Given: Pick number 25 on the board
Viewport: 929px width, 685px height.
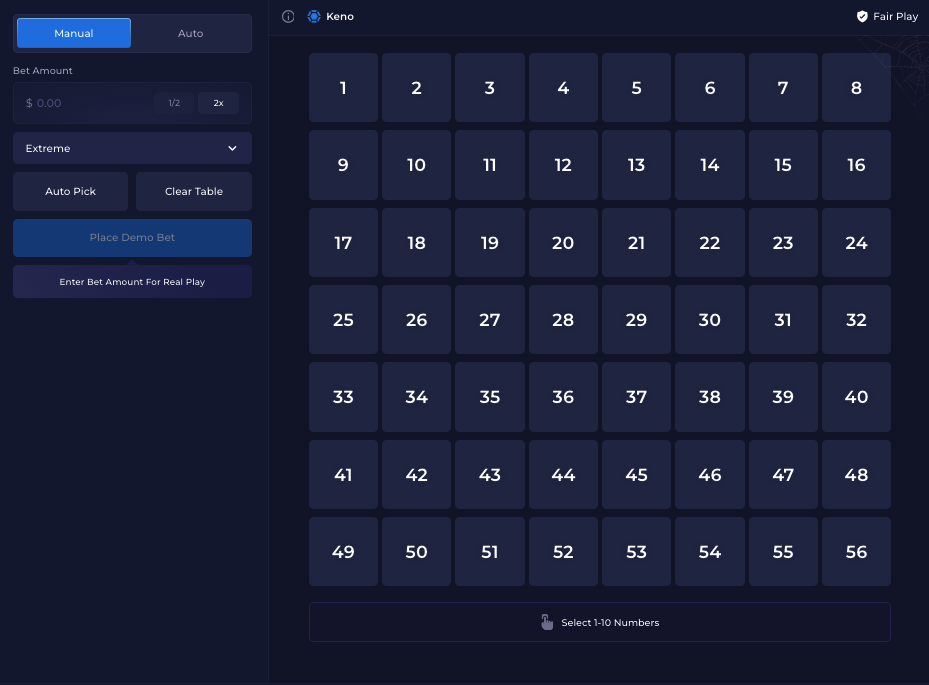Looking at the screenshot, I should coord(343,319).
